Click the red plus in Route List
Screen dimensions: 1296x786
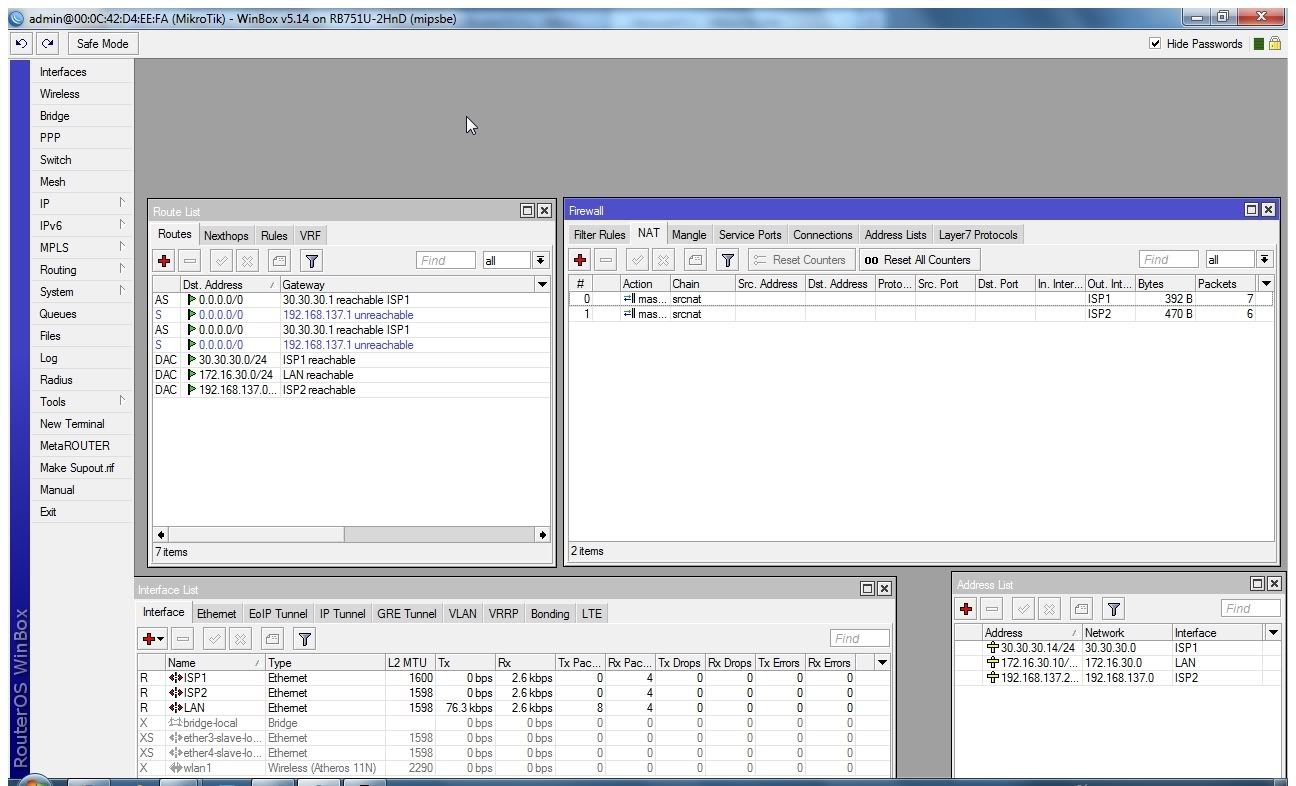tap(164, 260)
